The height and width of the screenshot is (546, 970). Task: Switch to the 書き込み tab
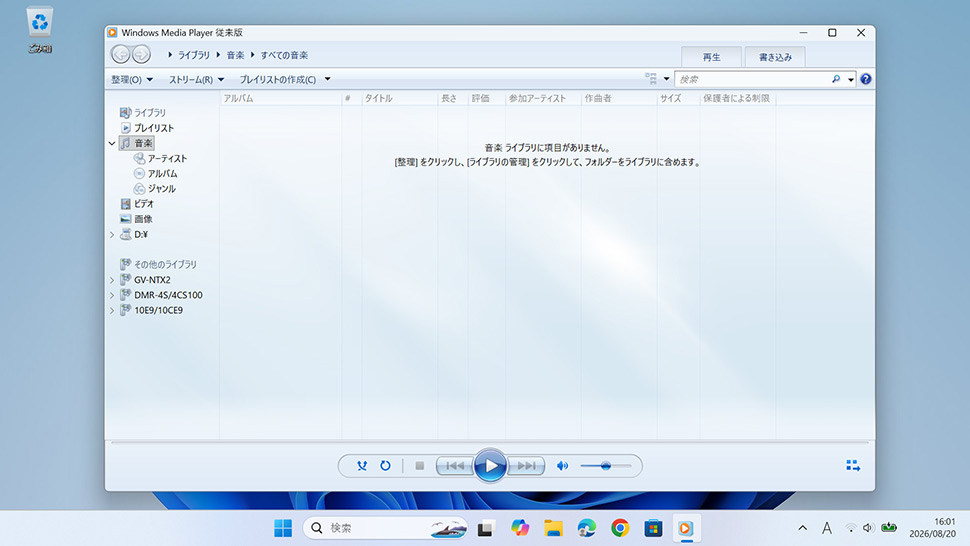(775, 57)
